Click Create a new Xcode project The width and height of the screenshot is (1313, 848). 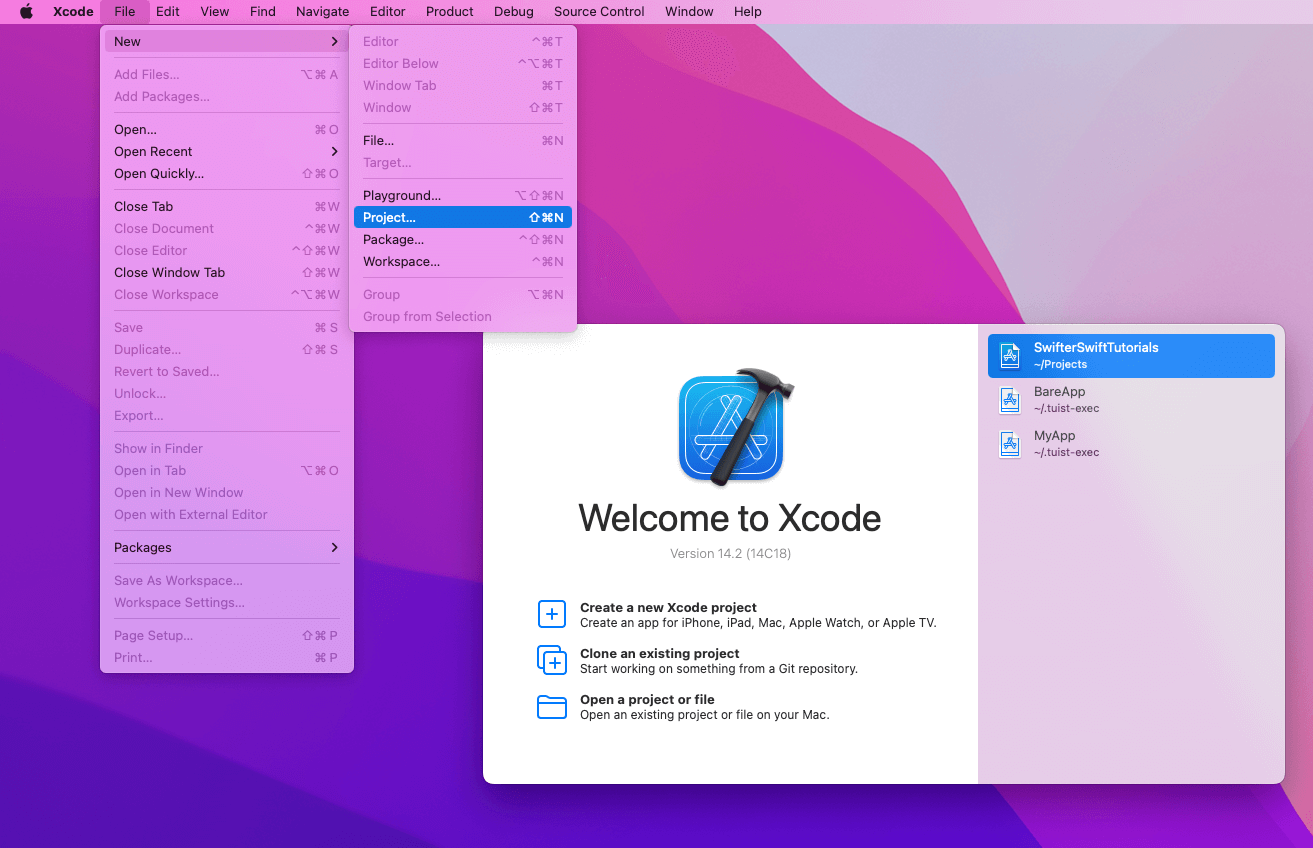pyautogui.click(x=668, y=608)
